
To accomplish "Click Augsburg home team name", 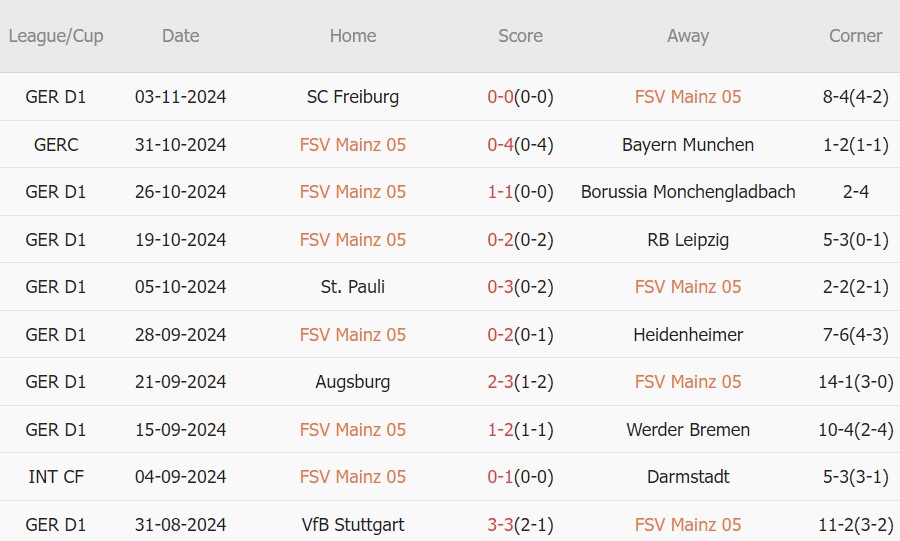I will (x=353, y=382).
